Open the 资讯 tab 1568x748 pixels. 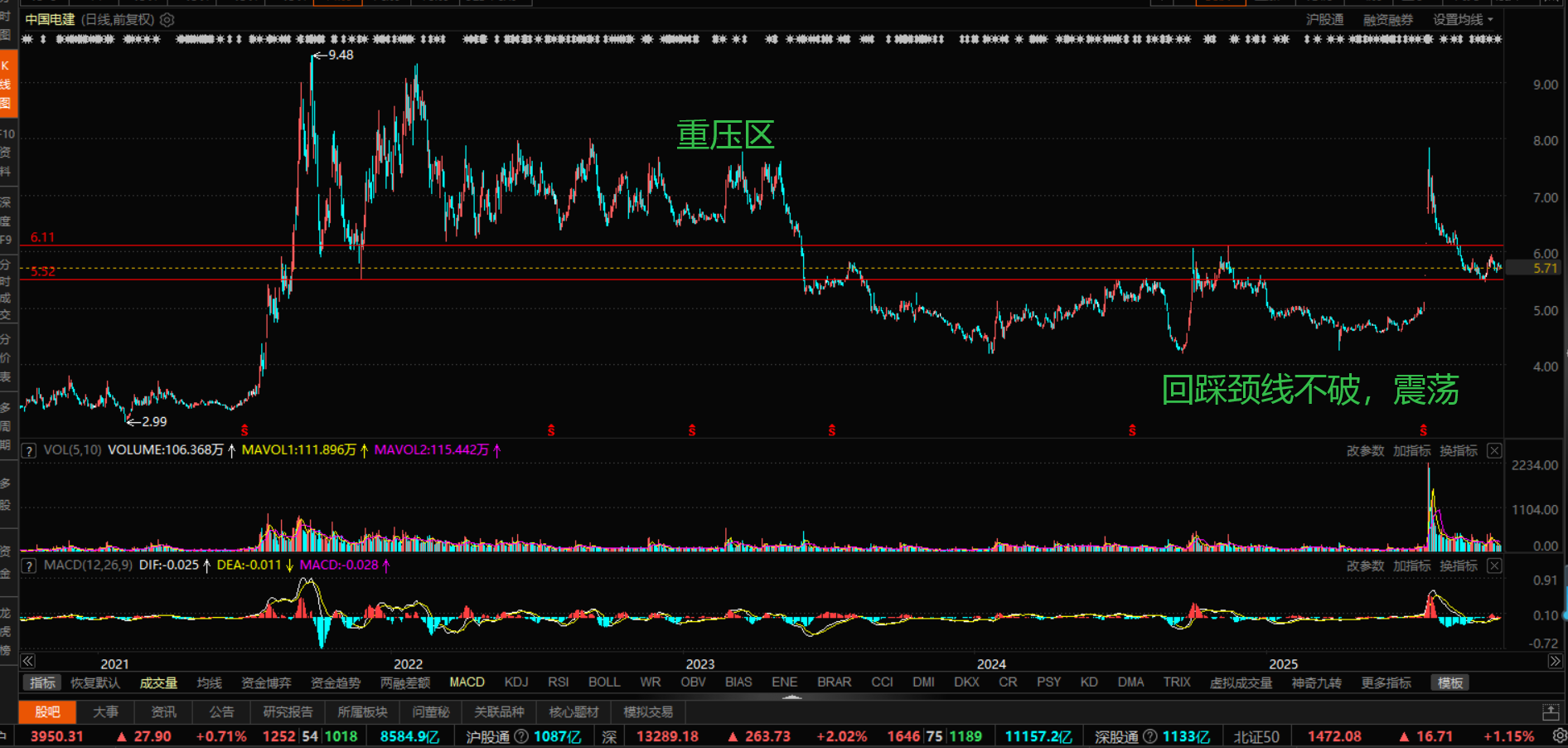pos(163,712)
